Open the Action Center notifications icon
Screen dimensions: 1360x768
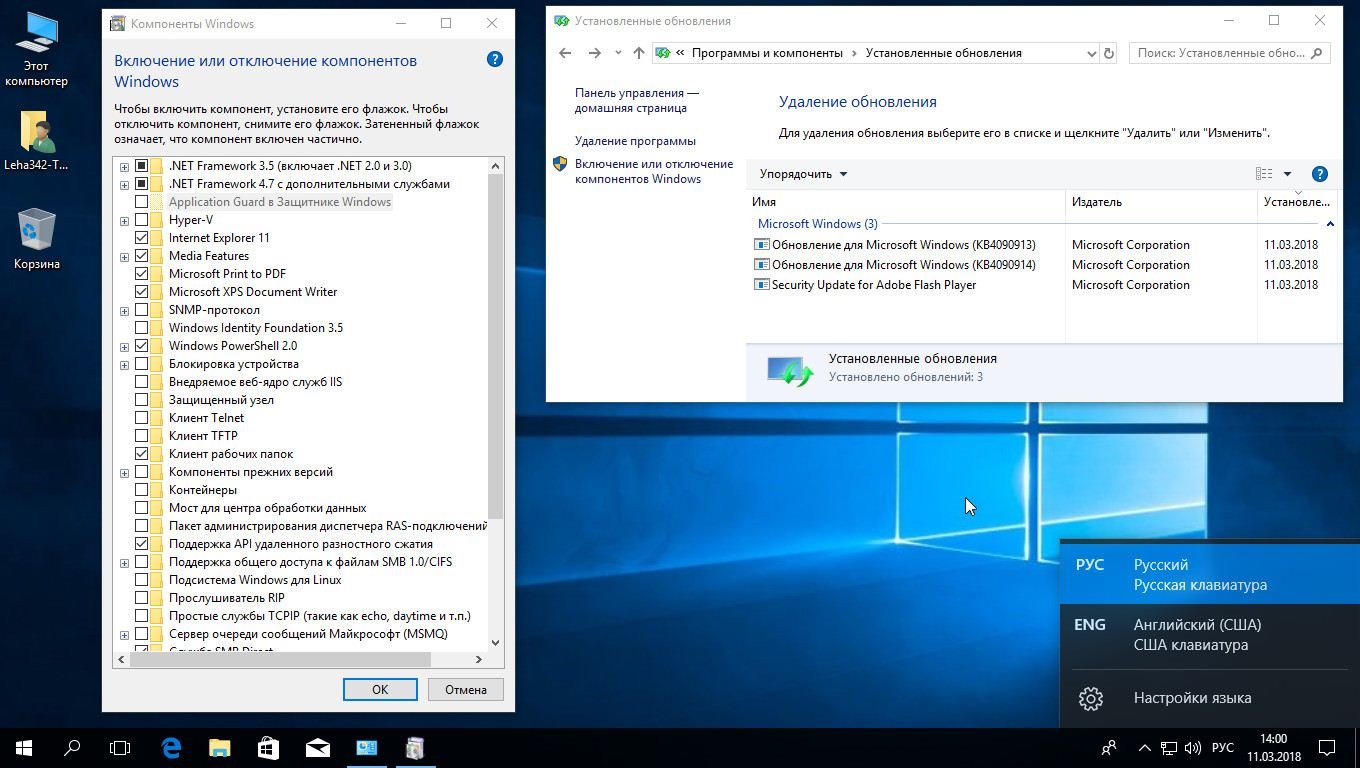tap(1327, 747)
